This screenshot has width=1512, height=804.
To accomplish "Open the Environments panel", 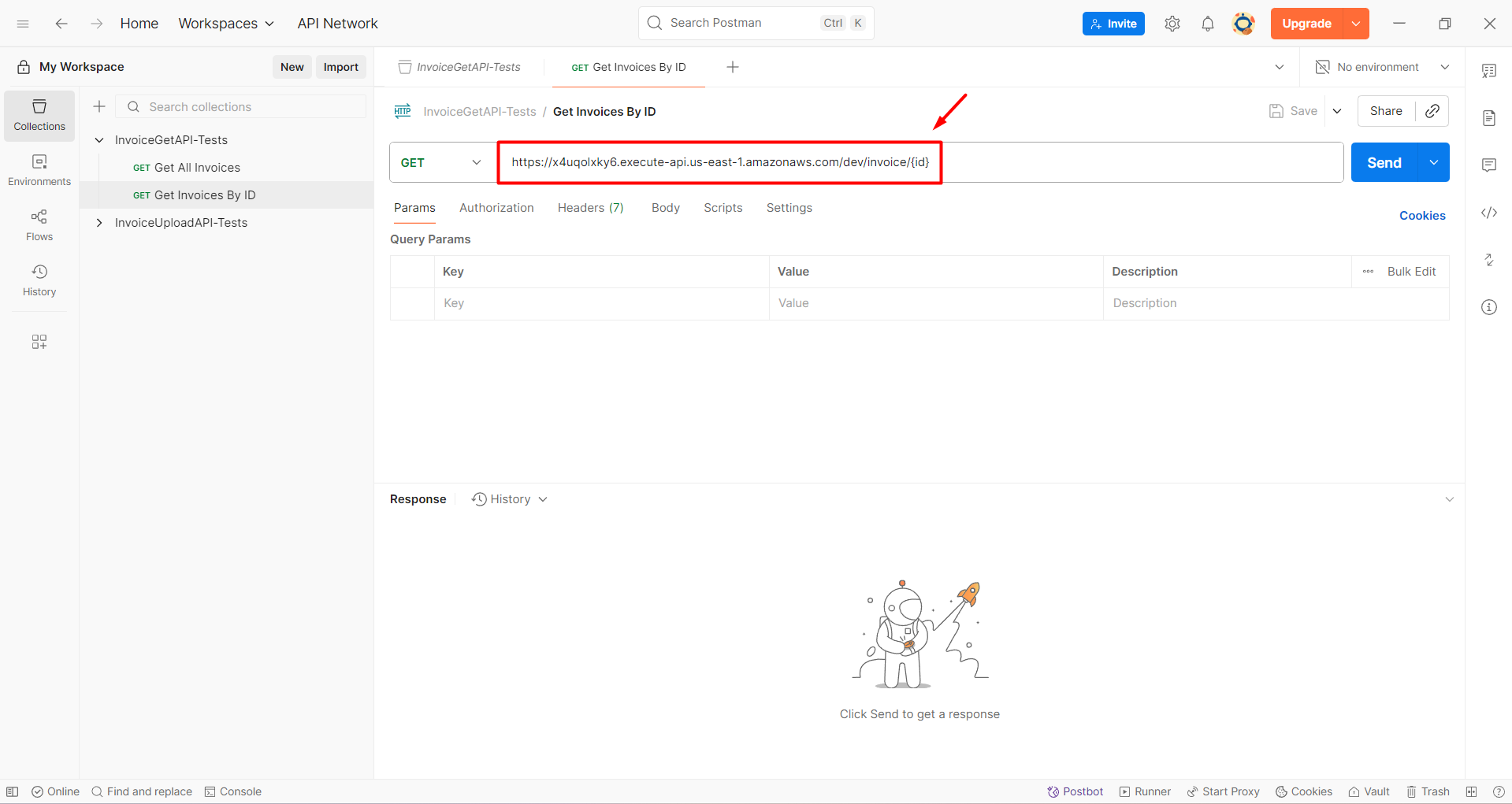I will pos(39,169).
